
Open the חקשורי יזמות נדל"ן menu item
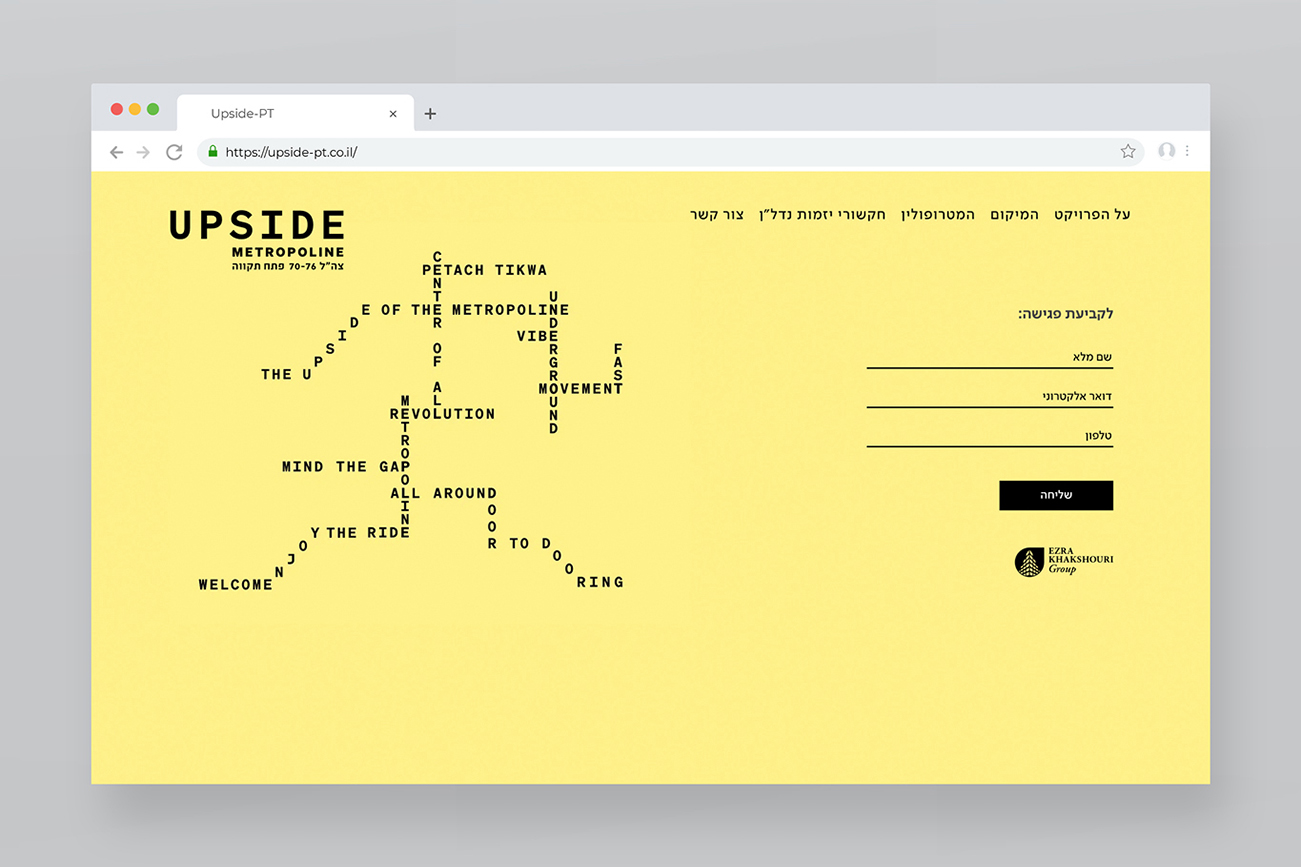(x=822, y=214)
